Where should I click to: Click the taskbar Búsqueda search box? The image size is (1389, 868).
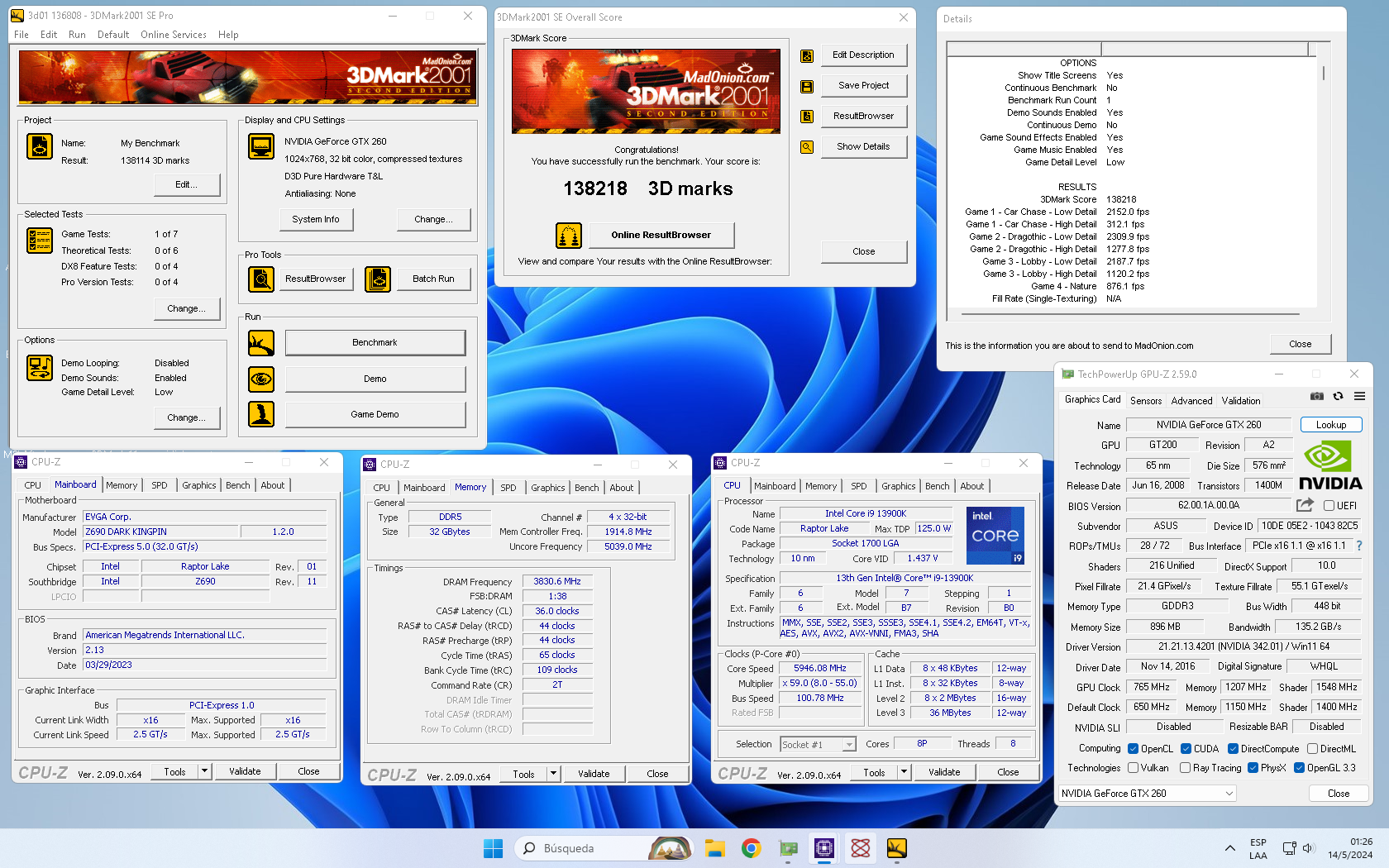(603, 848)
